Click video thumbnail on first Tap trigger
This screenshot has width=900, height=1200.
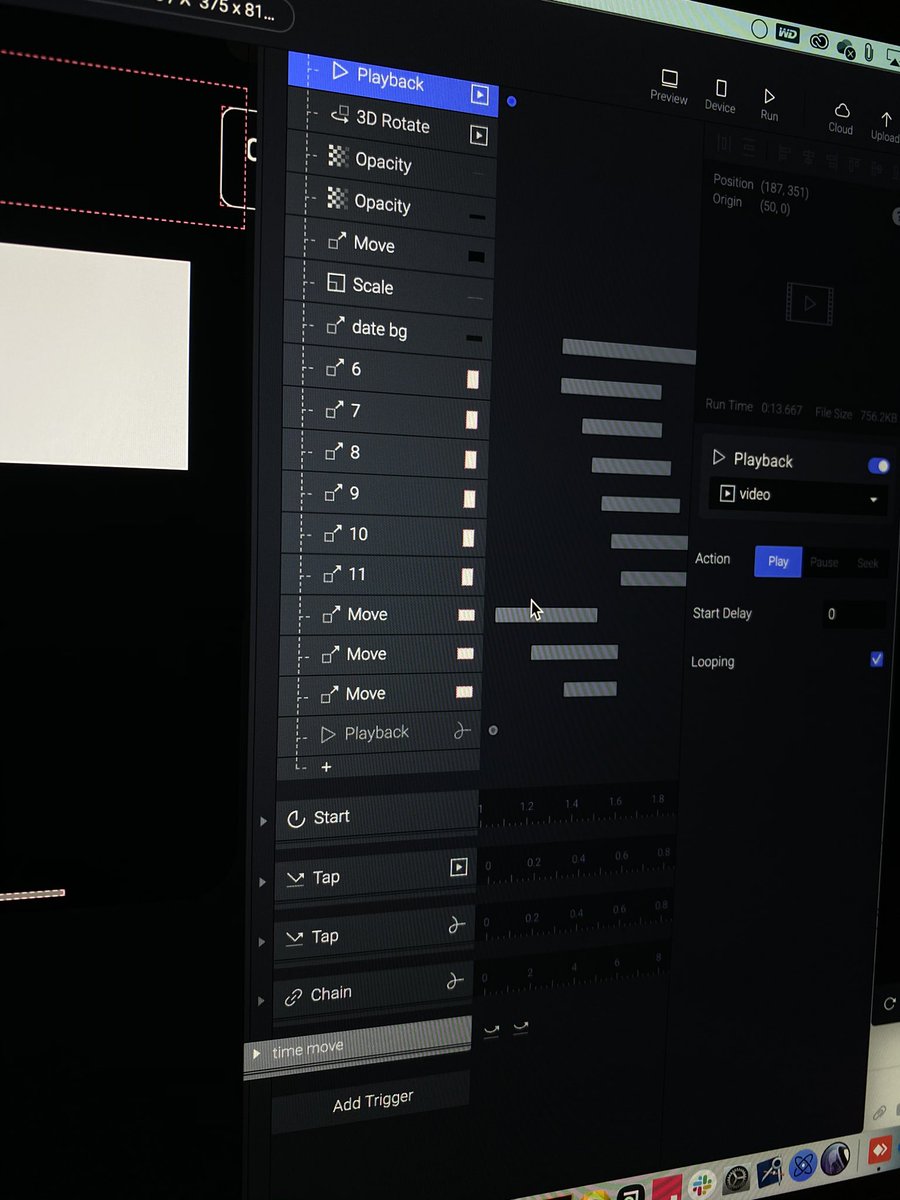coord(459,867)
